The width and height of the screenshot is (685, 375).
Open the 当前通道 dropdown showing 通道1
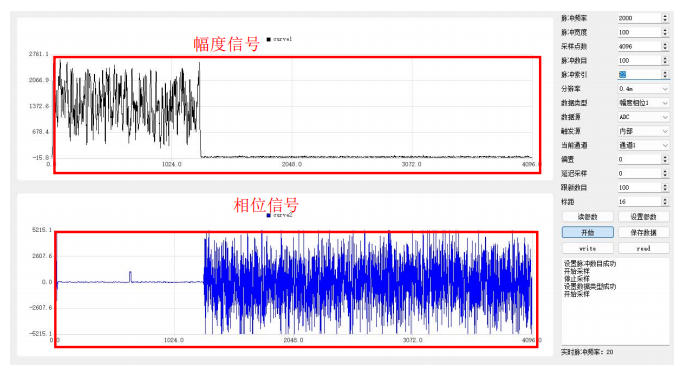[x=643, y=145]
